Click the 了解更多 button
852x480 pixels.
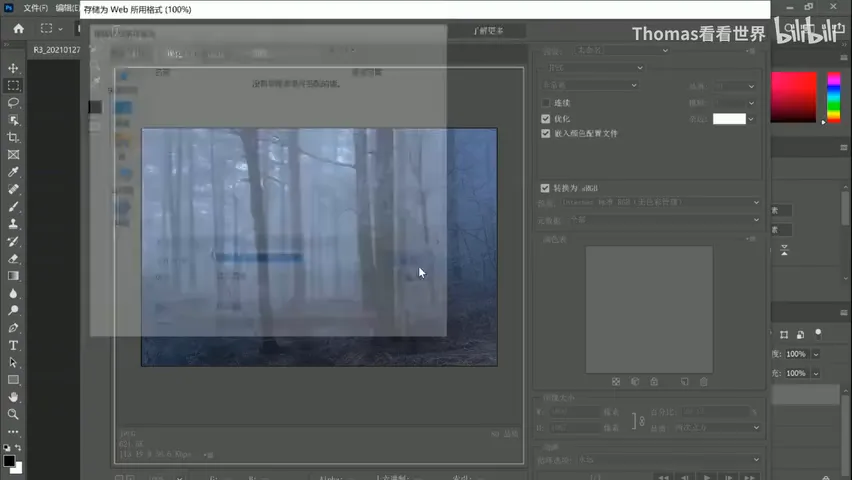pyautogui.click(x=488, y=31)
